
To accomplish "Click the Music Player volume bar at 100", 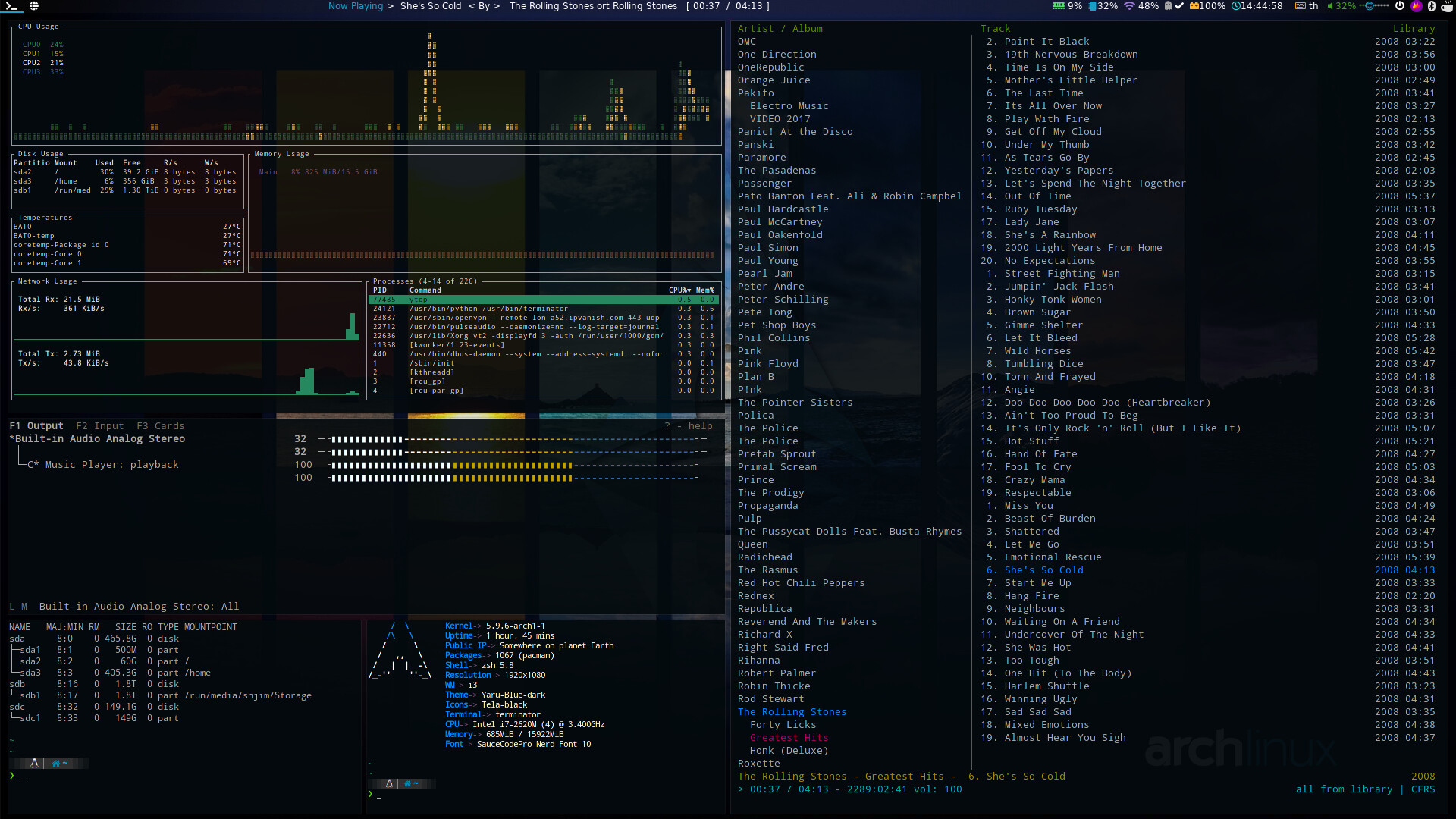I will pyautogui.click(x=513, y=472).
